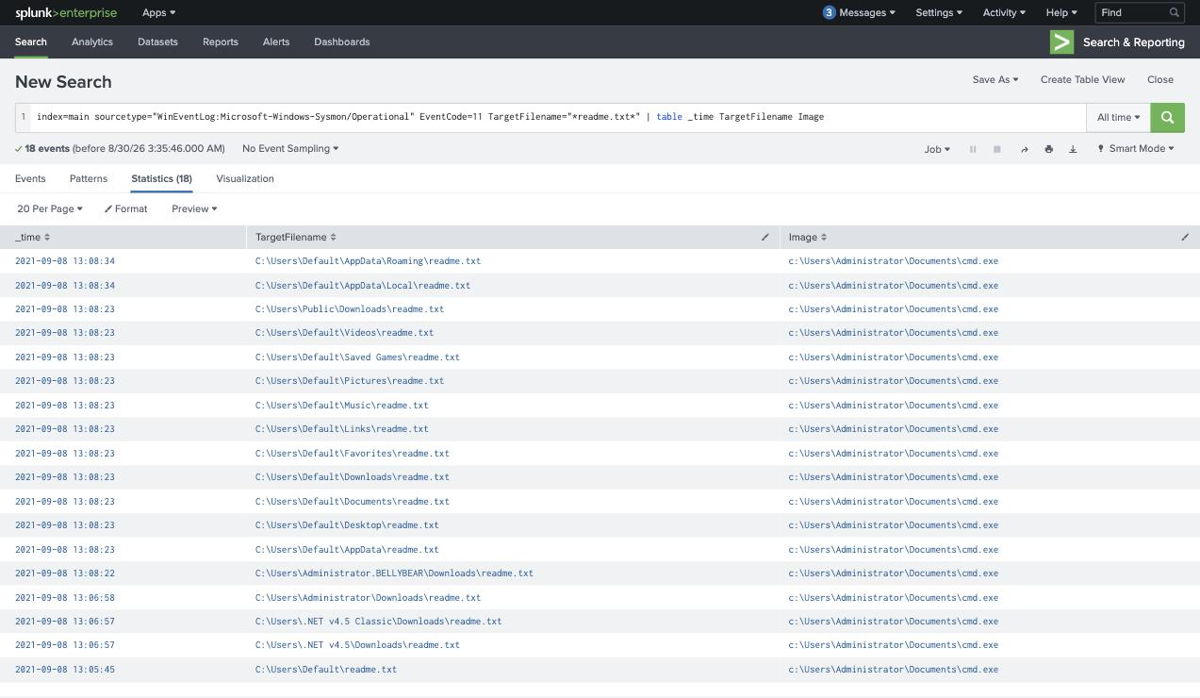Open the Format options

125,209
